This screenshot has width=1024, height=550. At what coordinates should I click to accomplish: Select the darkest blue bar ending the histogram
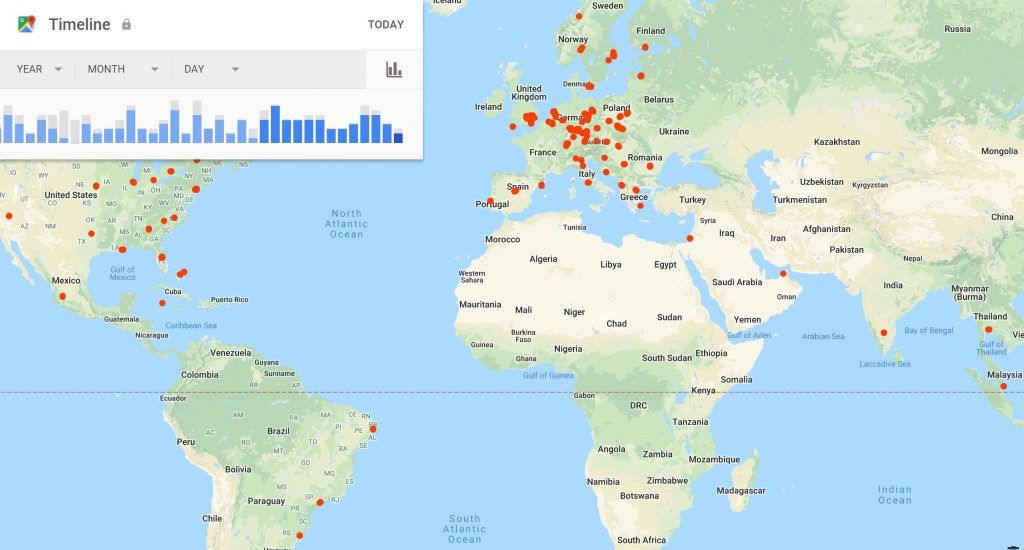click(398, 137)
